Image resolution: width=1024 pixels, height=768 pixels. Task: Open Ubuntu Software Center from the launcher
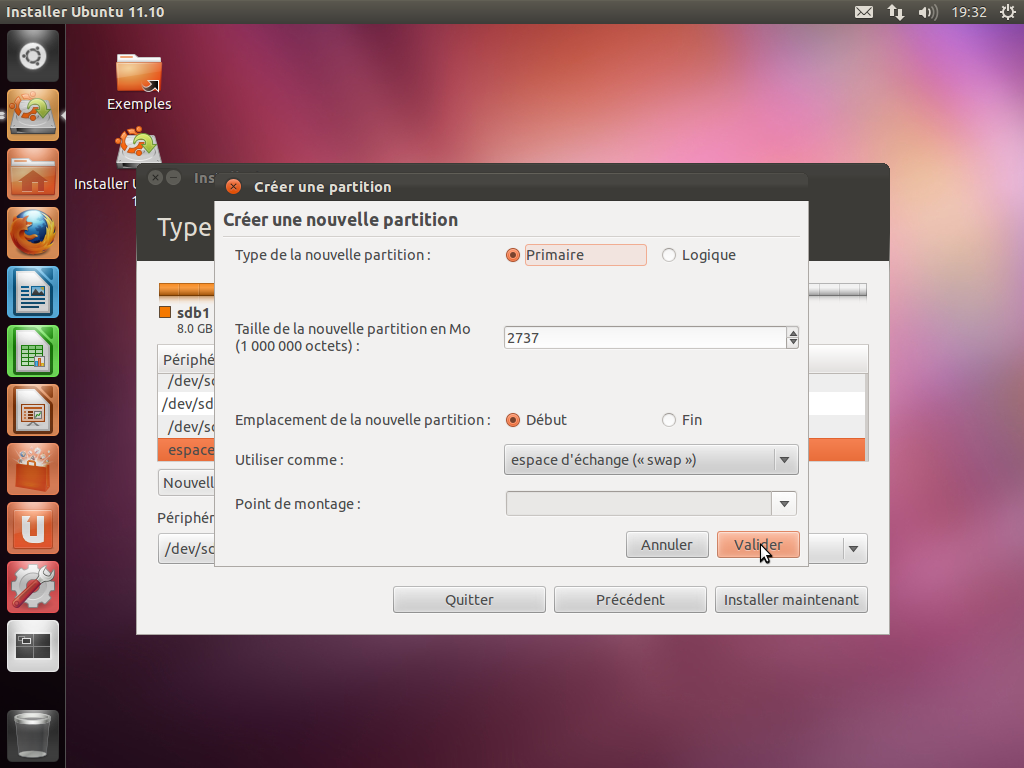[x=33, y=469]
